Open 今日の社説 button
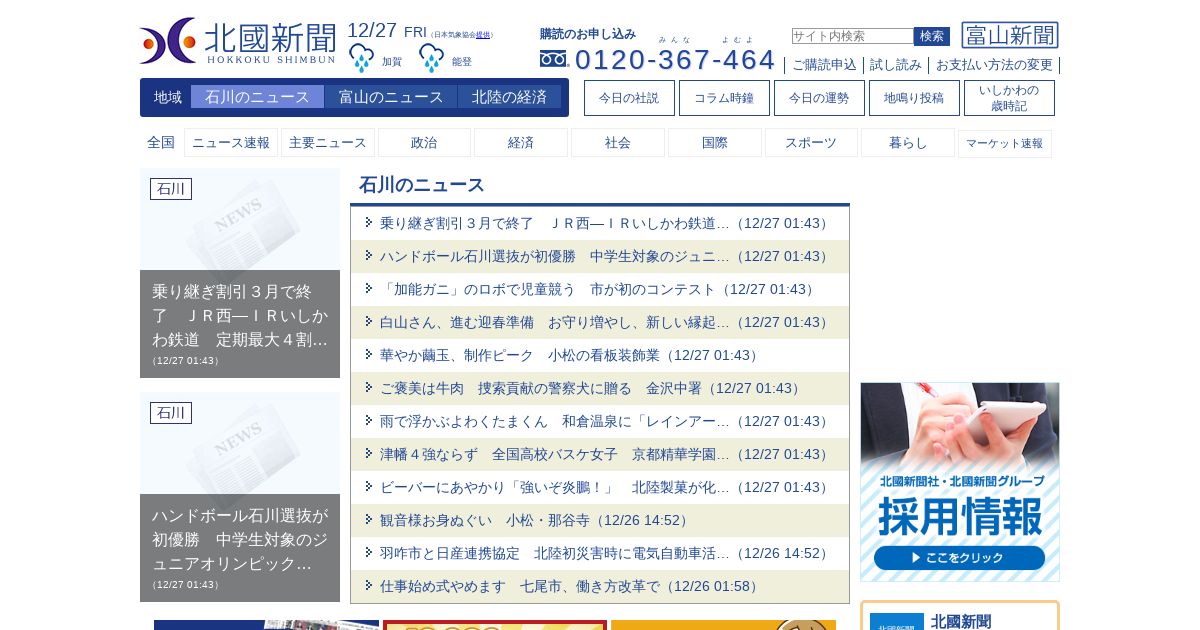 click(x=629, y=98)
